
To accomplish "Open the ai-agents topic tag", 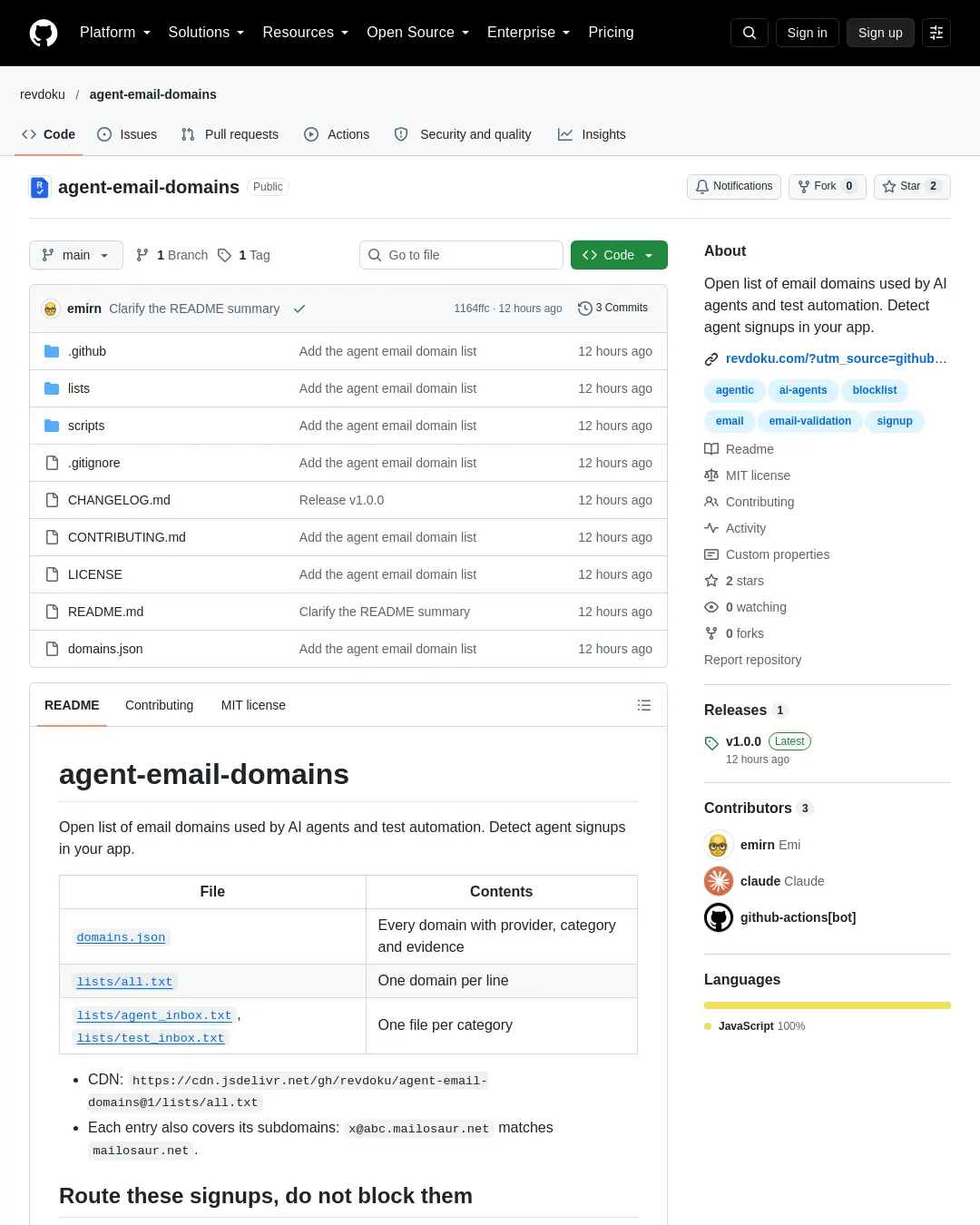I will [803, 390].
